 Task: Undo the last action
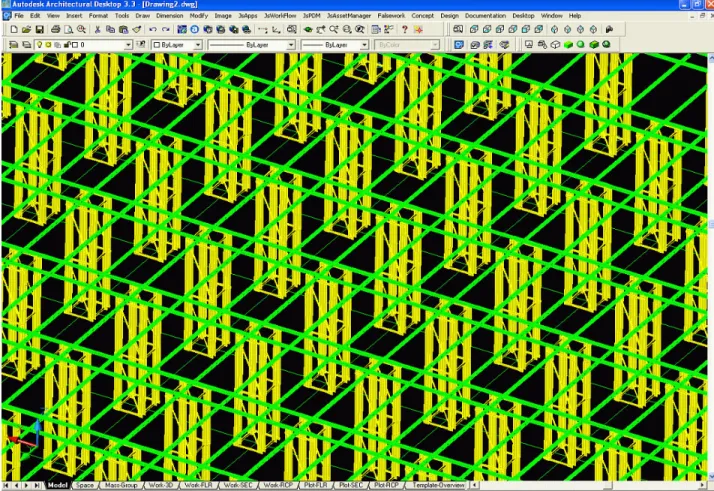(153, 30)
